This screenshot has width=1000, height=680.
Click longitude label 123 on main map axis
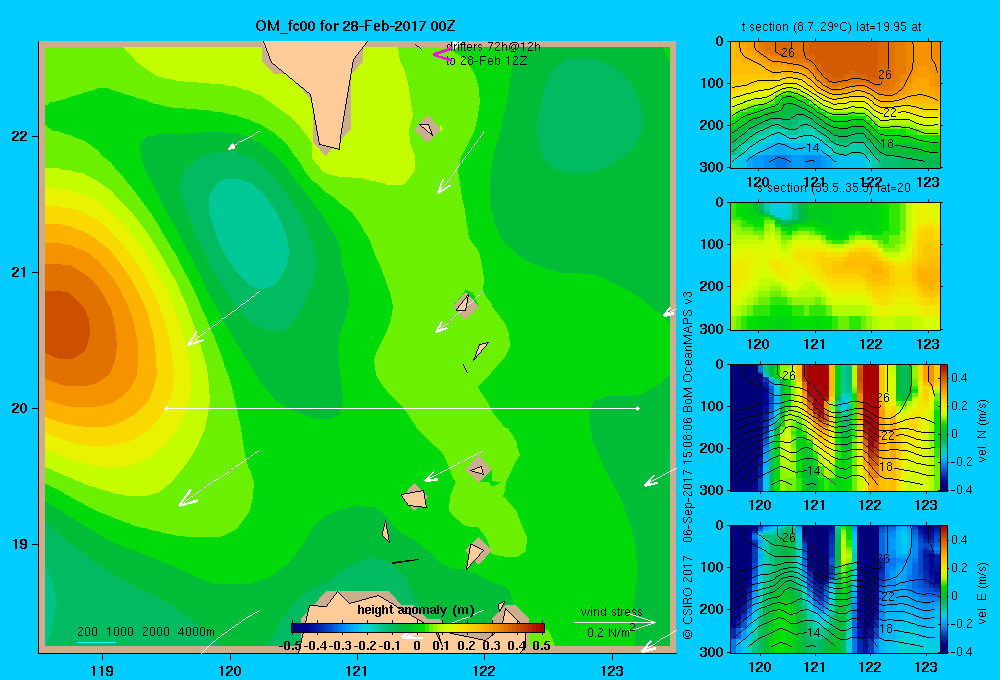612,670
